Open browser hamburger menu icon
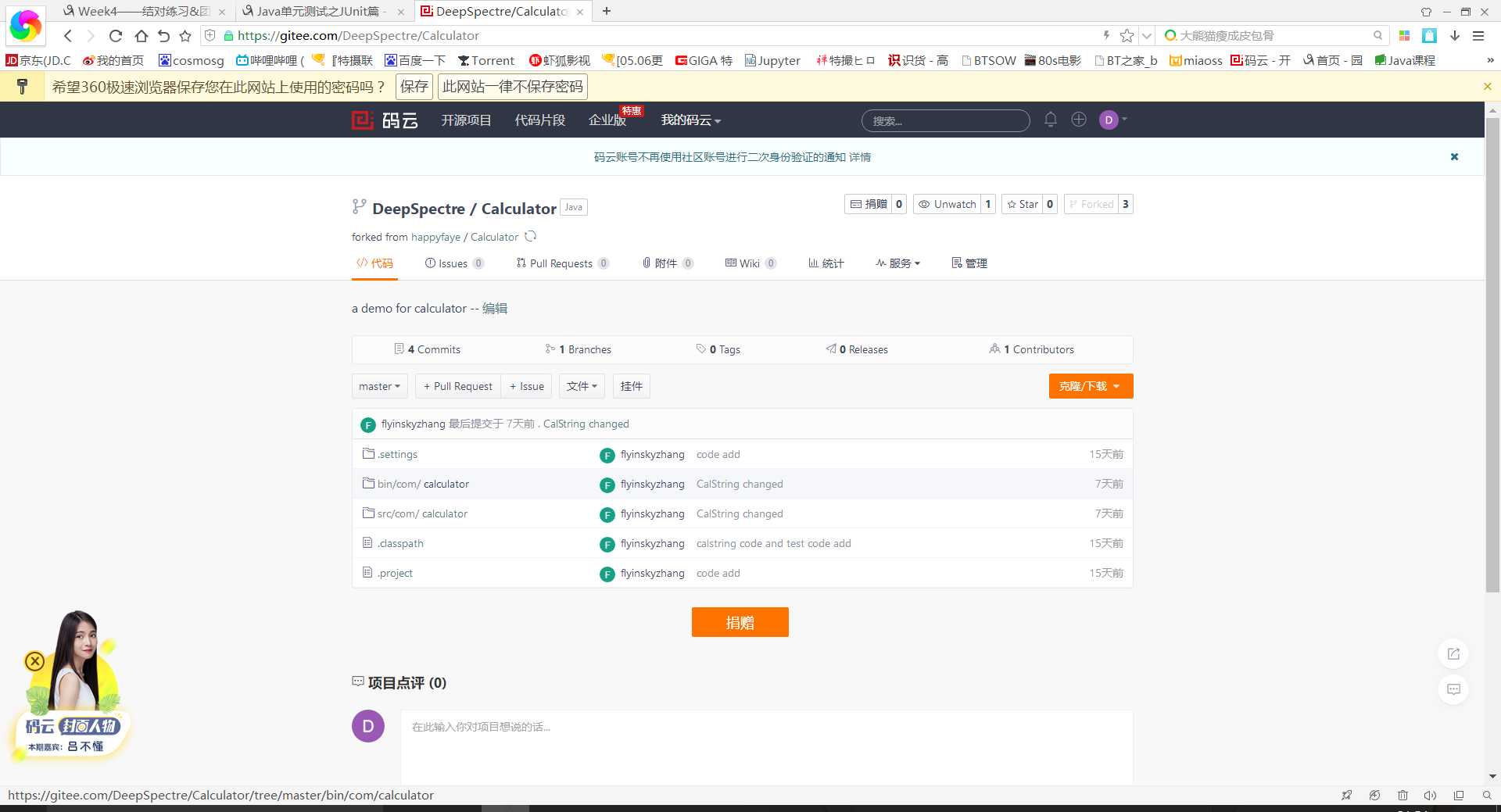 pyautogui.click(x=1478, y=35)
